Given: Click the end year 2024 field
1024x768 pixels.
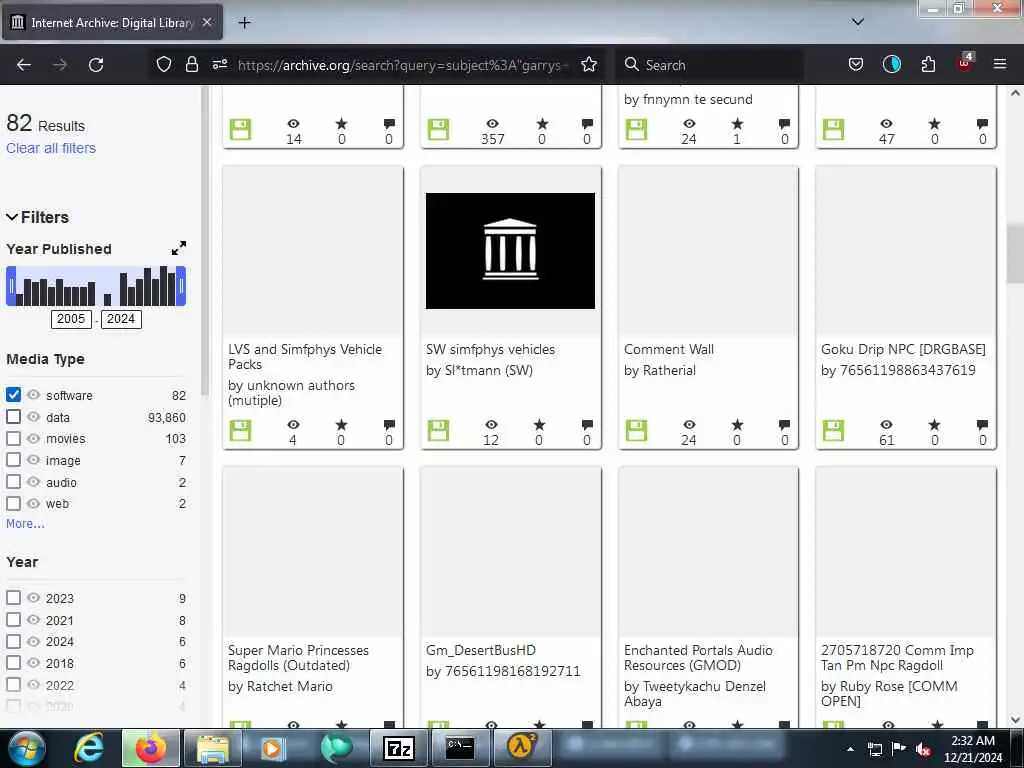Looking at the screenshot, I should pyautogui.click(x=121, y=319).
